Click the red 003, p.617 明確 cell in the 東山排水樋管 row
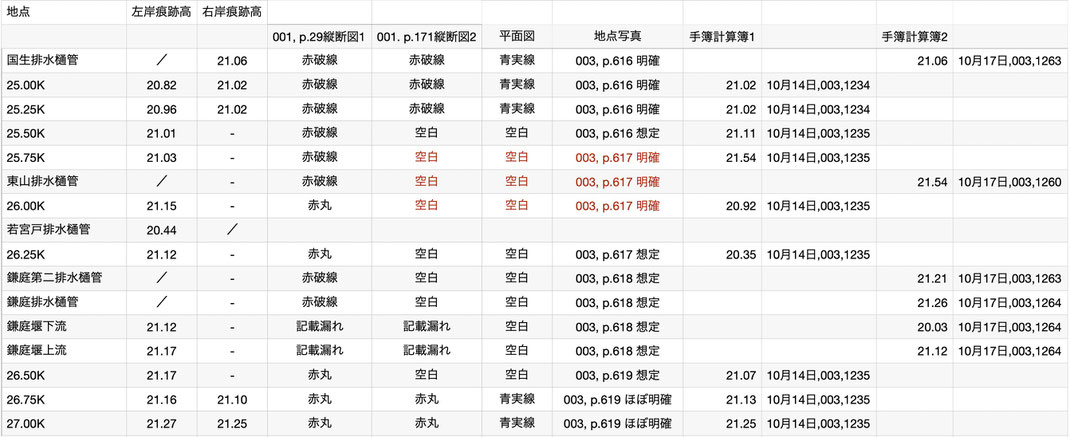This screenshot has width=1070, height=437. 618,182
